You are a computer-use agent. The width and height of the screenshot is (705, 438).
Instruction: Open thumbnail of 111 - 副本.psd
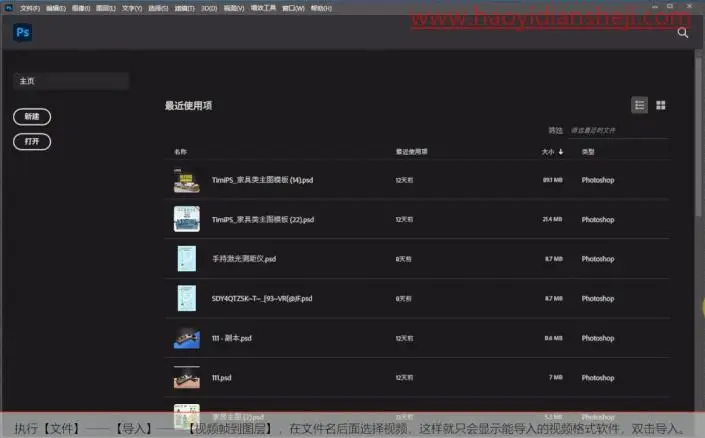tap(187, 338)
